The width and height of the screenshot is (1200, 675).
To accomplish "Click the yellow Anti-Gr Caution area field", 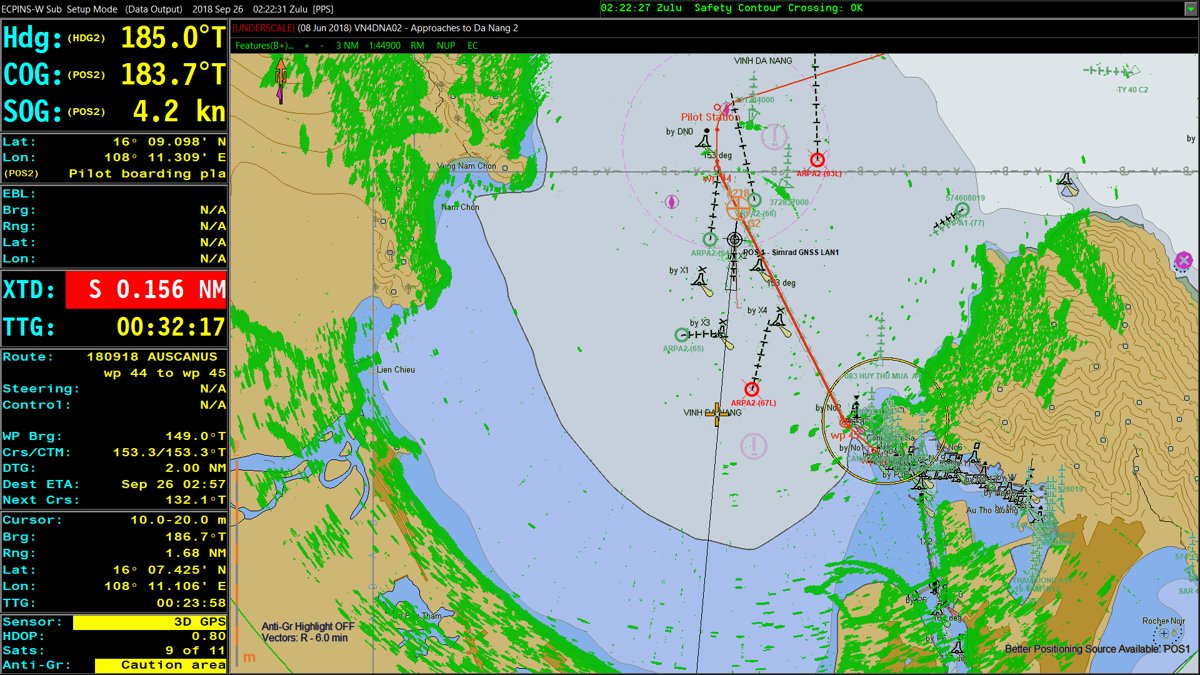I will pos(161,665).
